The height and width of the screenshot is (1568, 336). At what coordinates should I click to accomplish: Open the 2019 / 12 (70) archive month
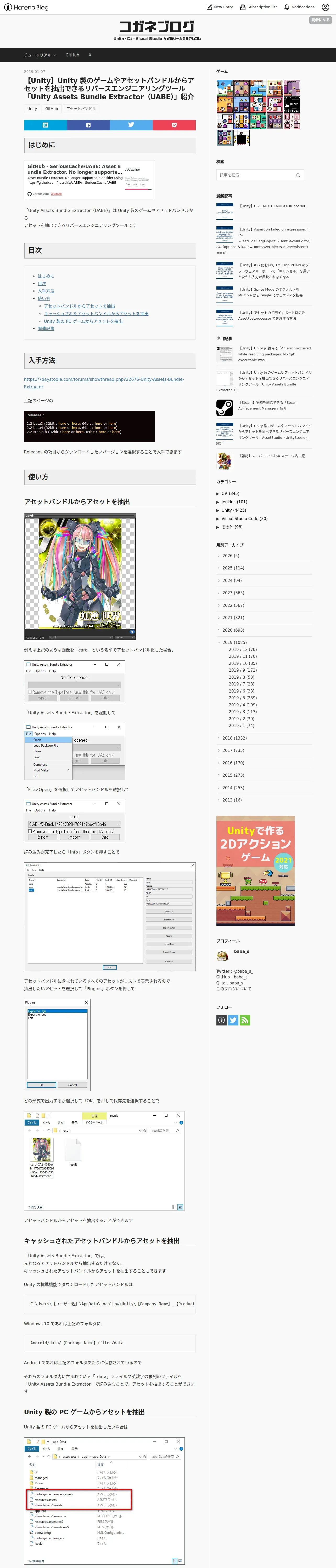[243, 649]
